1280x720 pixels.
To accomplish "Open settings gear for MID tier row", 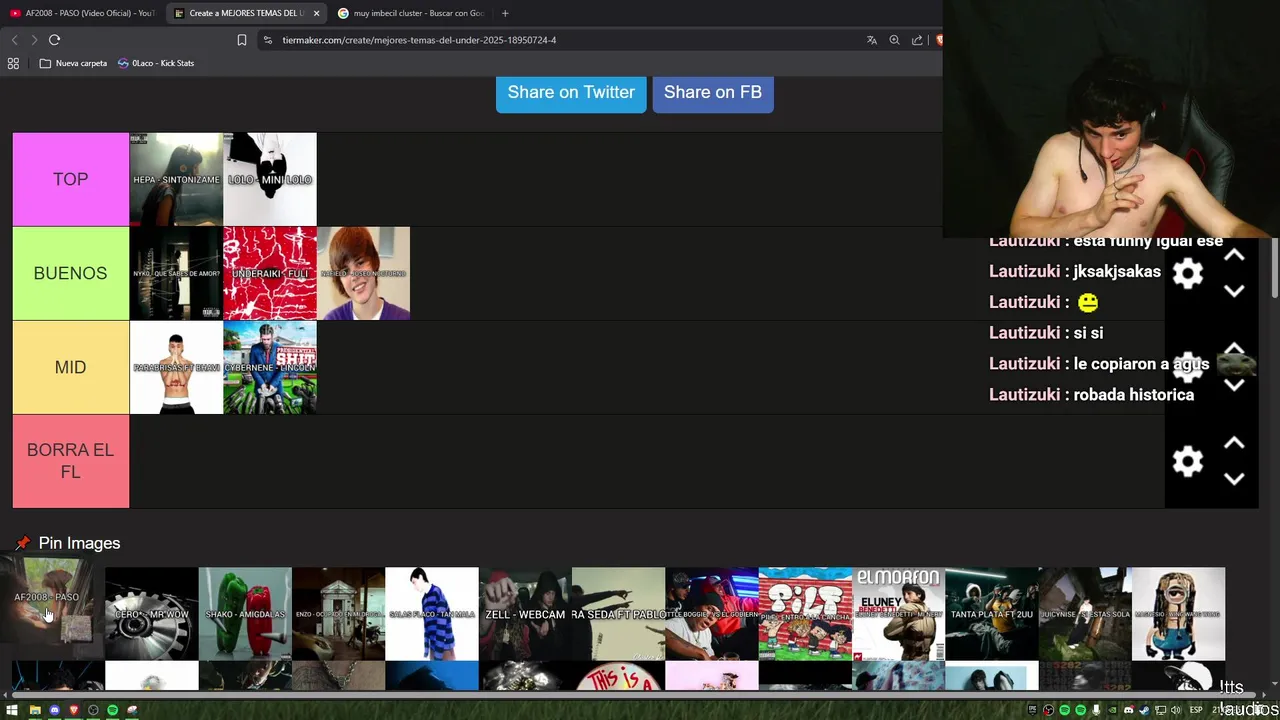I will [1187, 366].
